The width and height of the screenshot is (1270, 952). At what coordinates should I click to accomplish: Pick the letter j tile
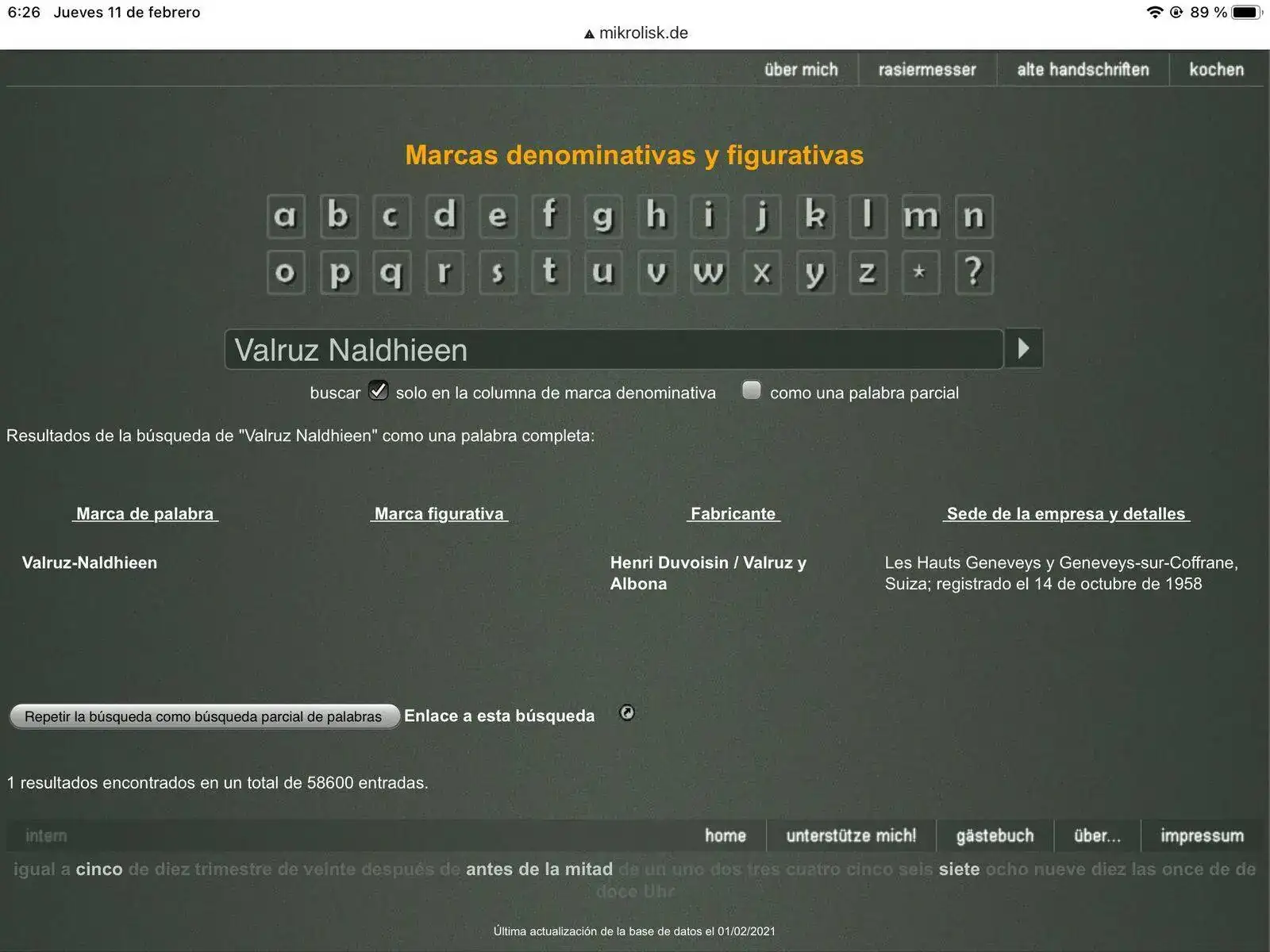pyautogui.click(x=762, y=216)
